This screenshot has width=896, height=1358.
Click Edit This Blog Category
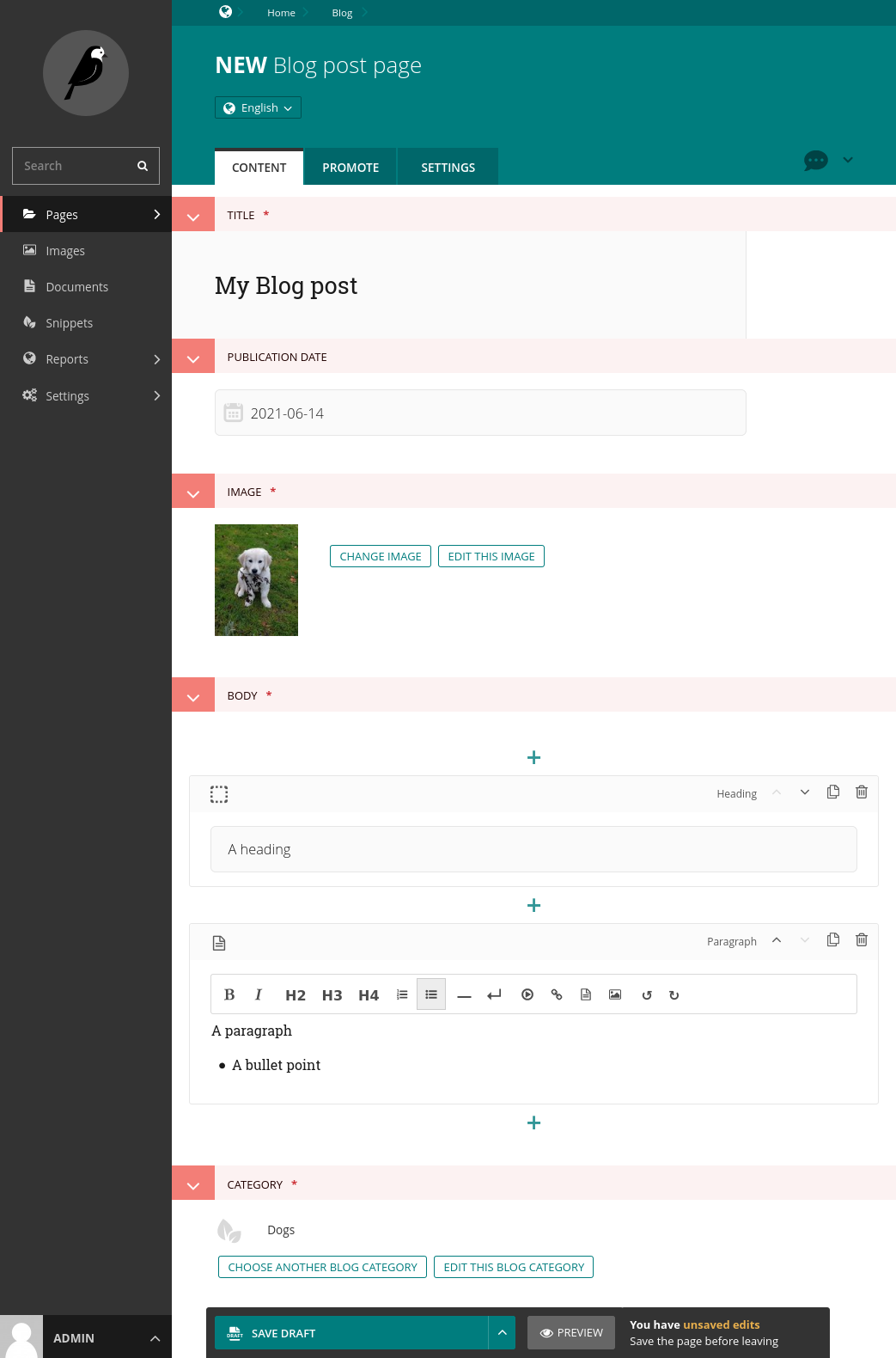[x=514, y=1267]
